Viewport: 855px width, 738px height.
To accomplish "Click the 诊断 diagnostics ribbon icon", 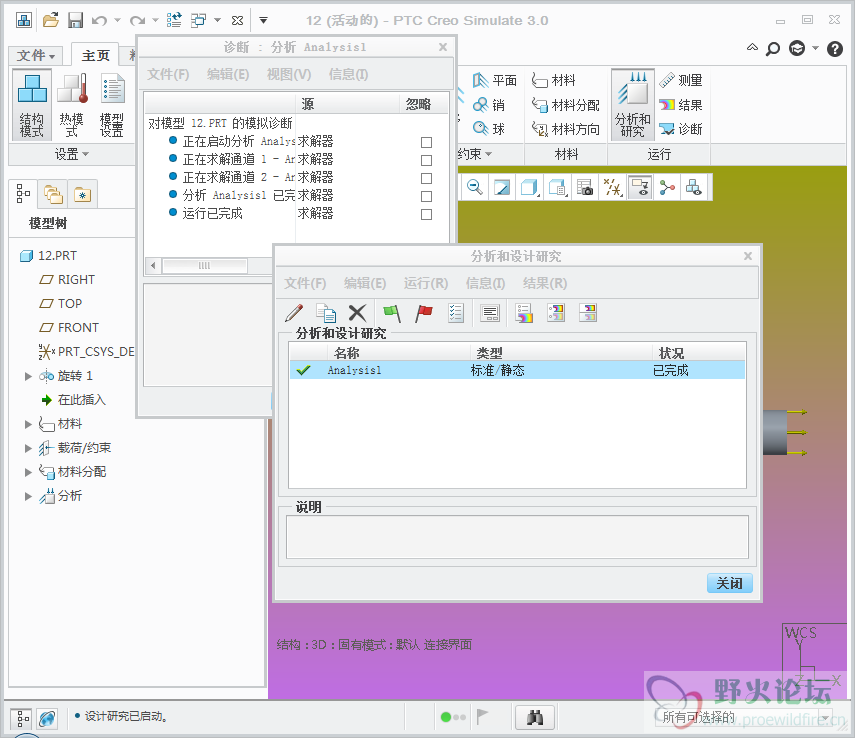I will 681,129.
